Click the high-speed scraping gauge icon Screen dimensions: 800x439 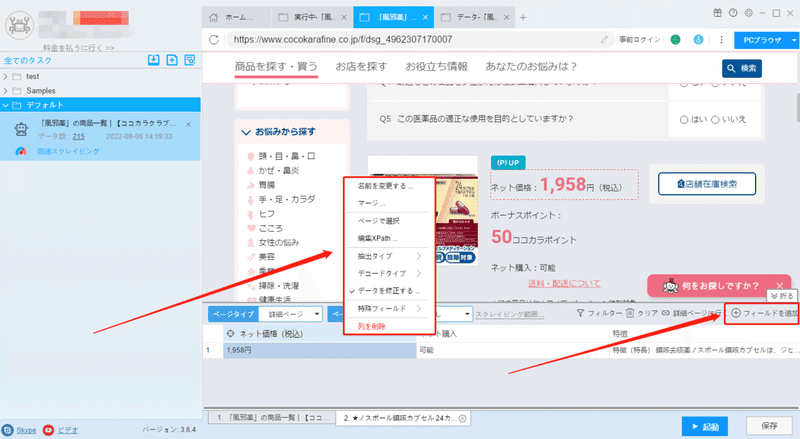[x=20, y=152]
